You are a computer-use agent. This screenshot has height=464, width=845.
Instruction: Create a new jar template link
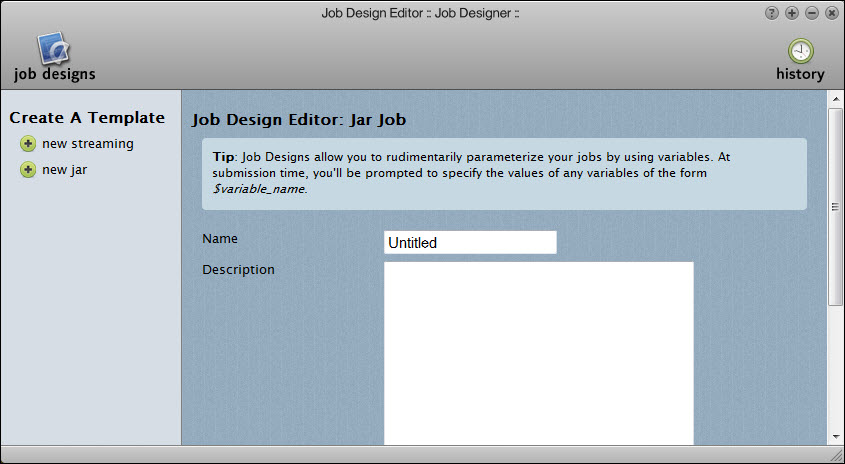64,170
